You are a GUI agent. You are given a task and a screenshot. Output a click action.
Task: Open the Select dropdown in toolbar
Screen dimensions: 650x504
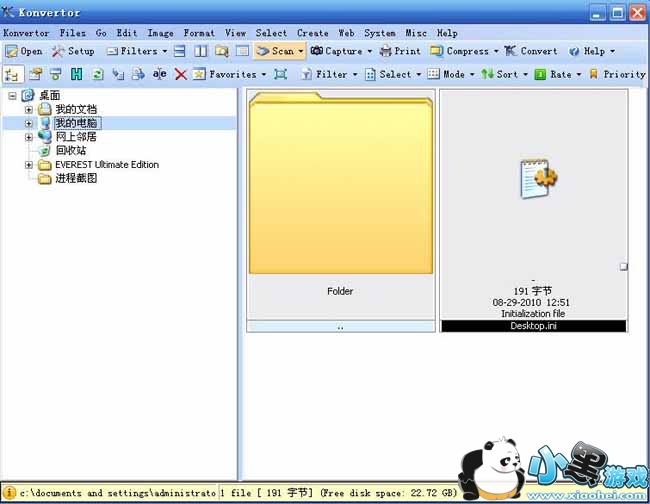tap(393, 75)
